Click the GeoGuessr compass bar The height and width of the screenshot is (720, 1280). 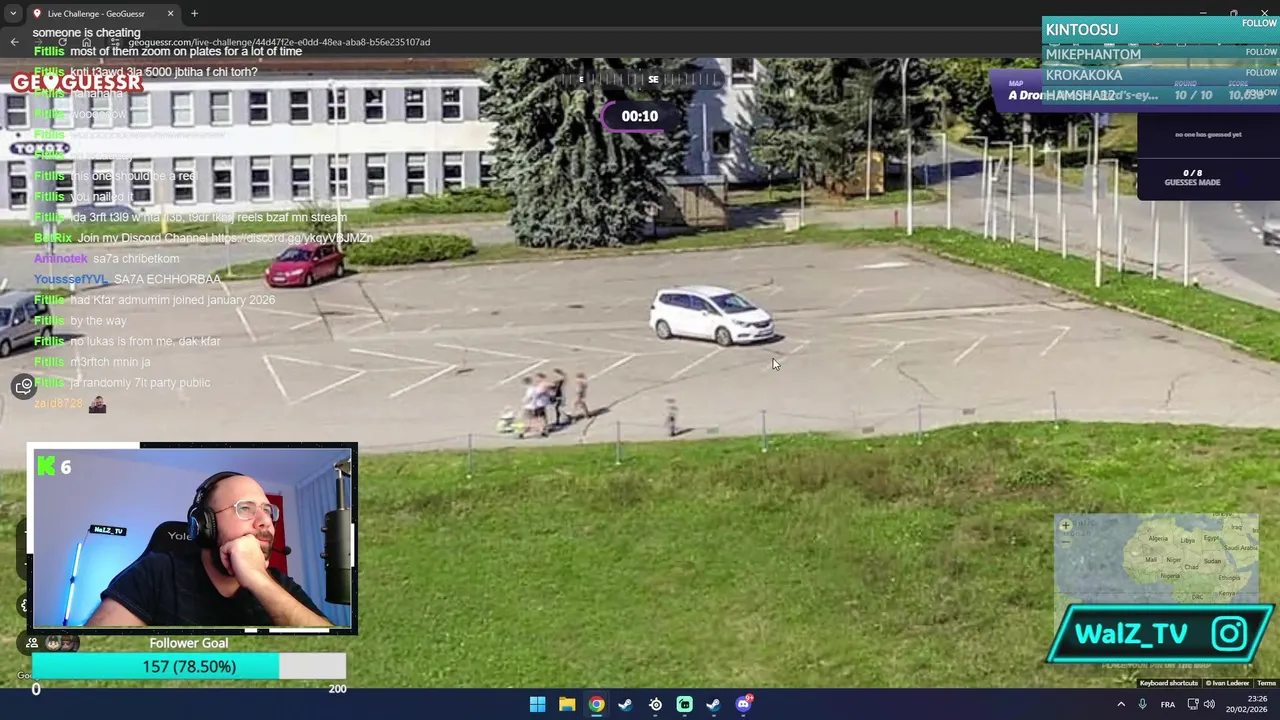[640, 80]
